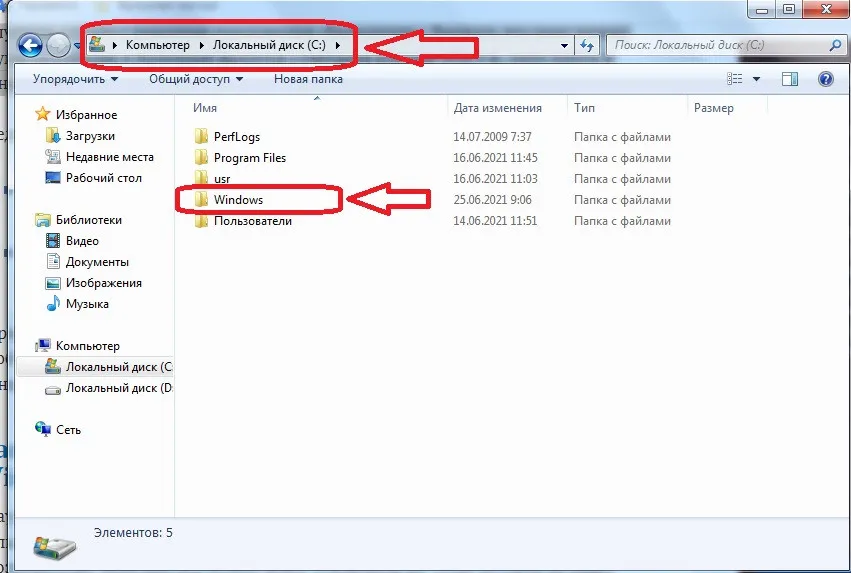Viewport: 851px width, 573px height.
Task: Click Избранное star icon in sidebar
Action: [x=42, y=114]
